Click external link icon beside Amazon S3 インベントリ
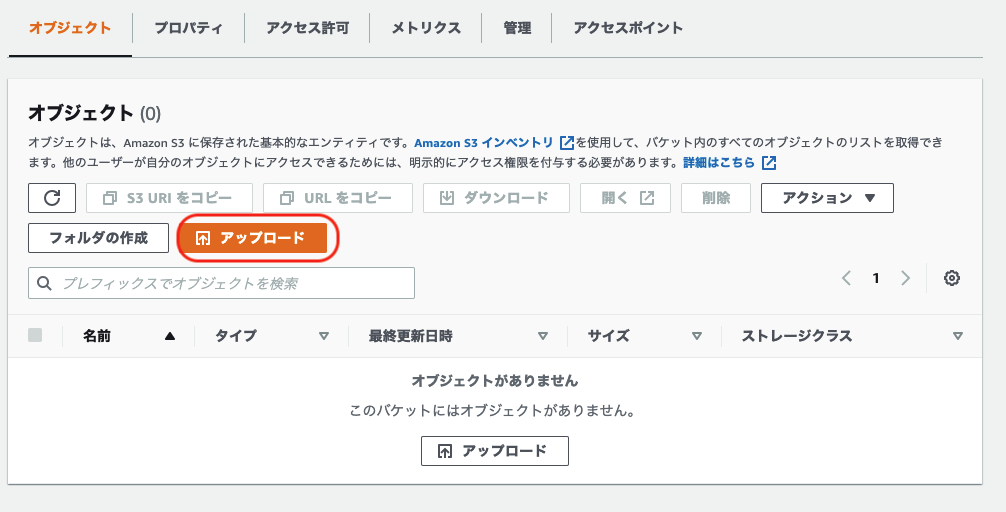The width and height of the screenshot is (1006, 512). coord(567,143)
